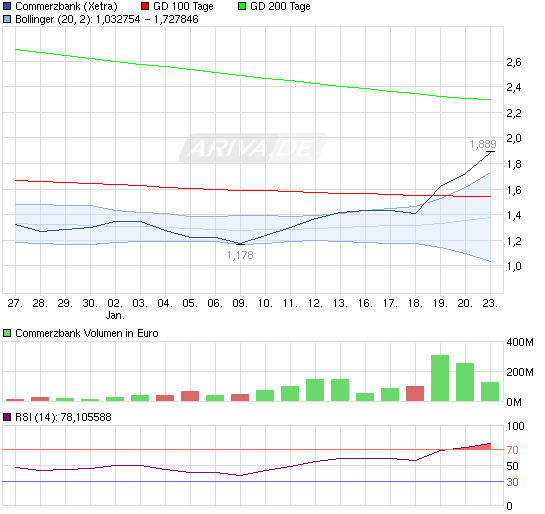Click the 05. date label on x-axis
Screen dimensions: 545x514
pyautogui.click(x=190, y=303)
